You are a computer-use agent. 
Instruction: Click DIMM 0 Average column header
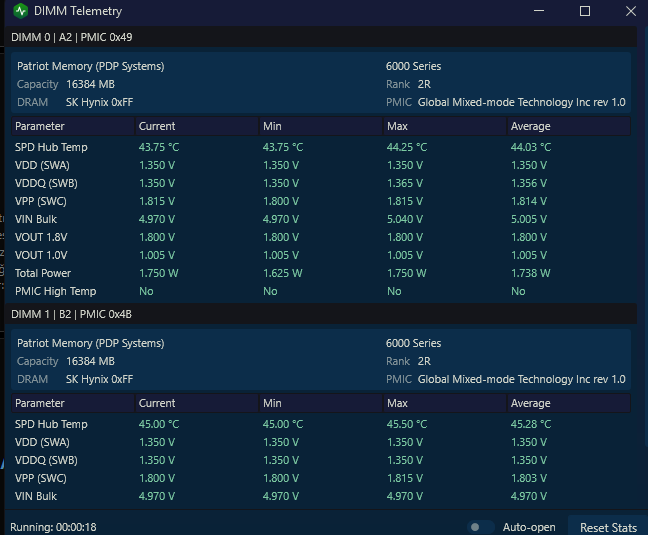(x=569, y=126)
